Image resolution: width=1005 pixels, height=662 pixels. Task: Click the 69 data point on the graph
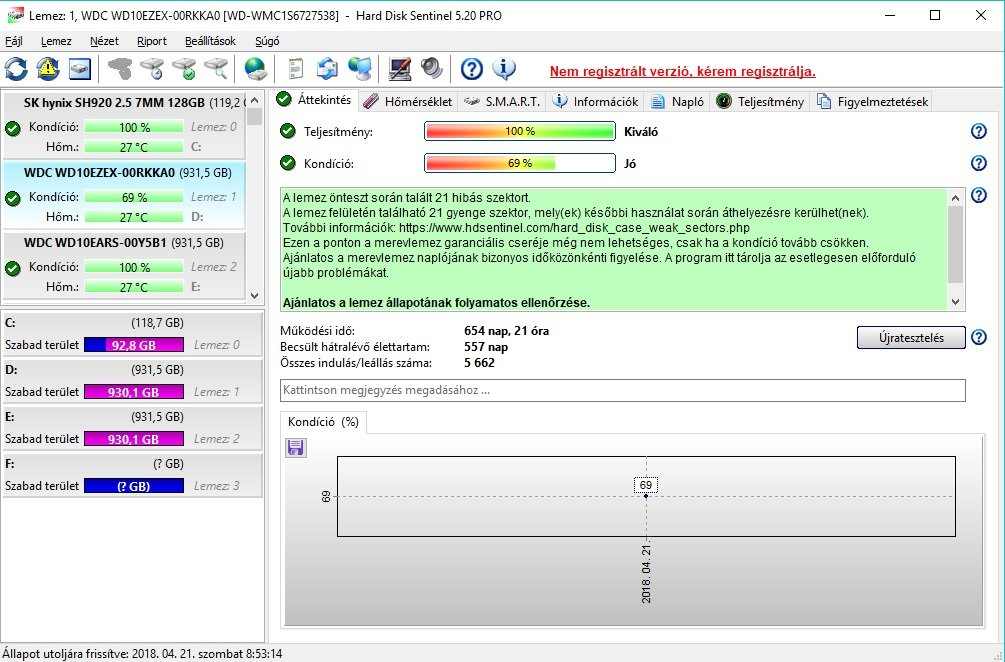click(646, 495)
